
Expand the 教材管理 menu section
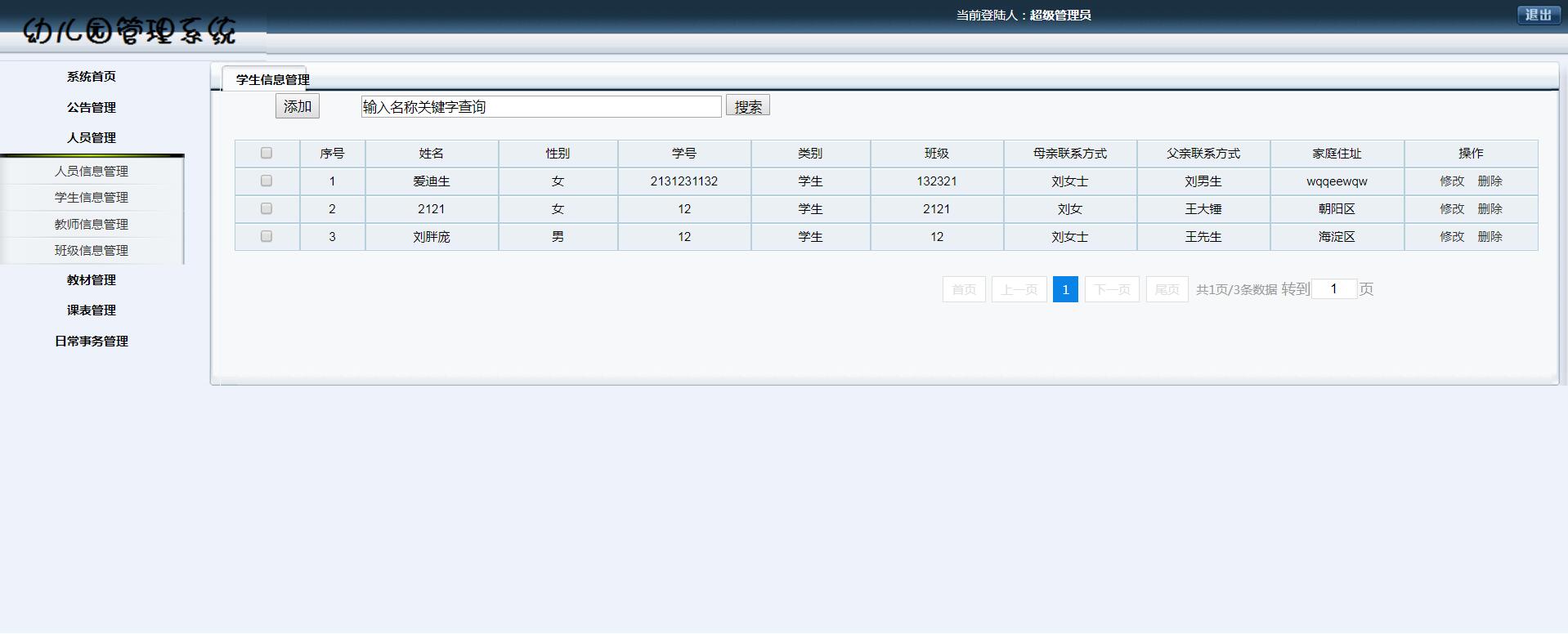click(92, 279)
